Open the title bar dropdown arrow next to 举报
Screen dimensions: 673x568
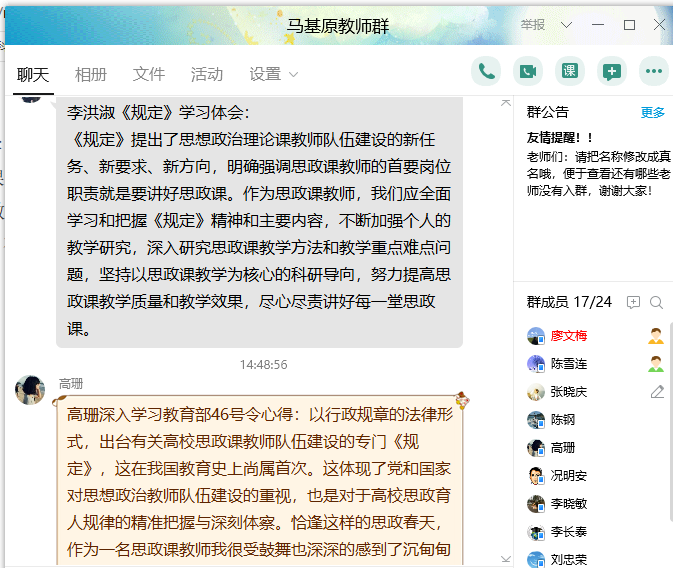(x=566, y=25)
